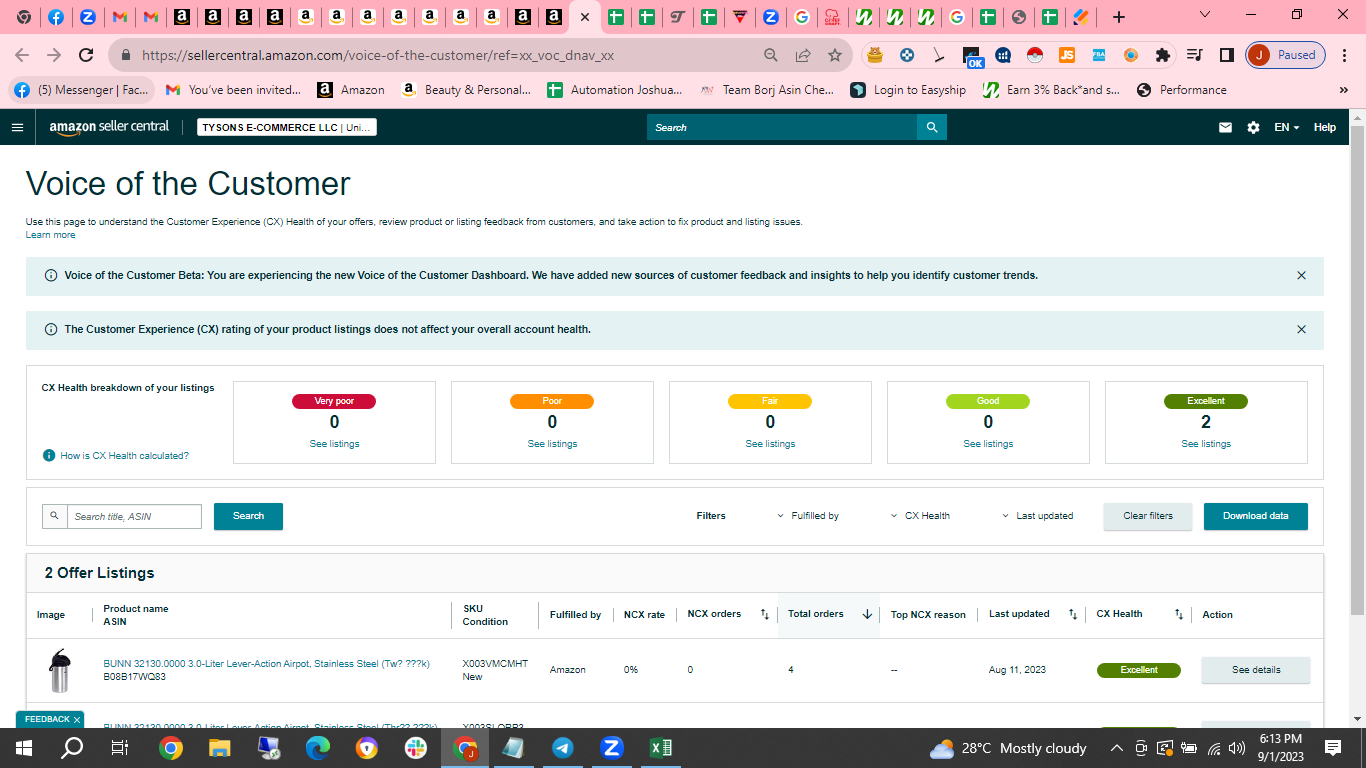
Task: Open Slack from the taskbar
Action: 416,748
